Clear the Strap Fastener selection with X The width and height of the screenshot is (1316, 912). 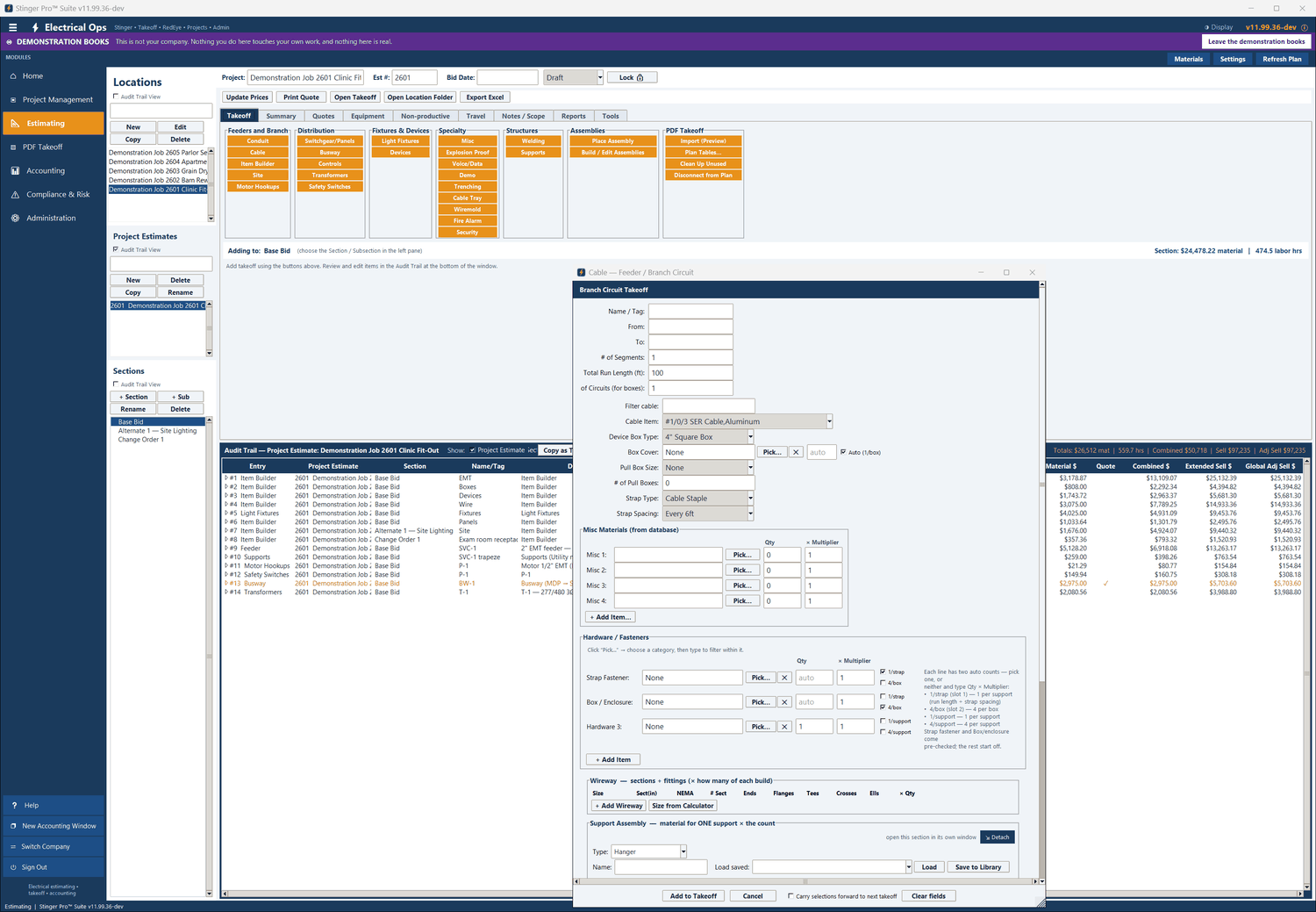tap(784, 678)
